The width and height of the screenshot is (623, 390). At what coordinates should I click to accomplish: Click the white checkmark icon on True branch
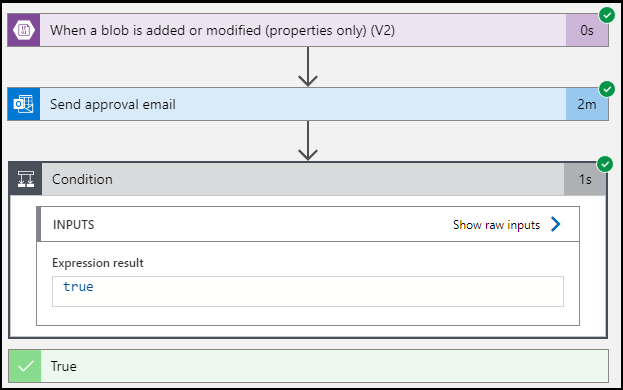point(25,366)
